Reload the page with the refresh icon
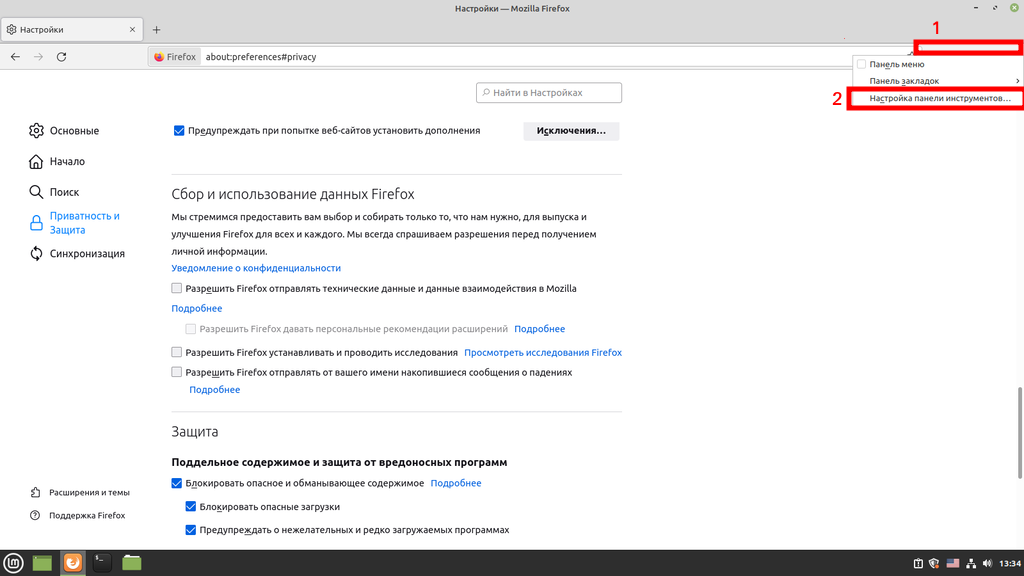1024x576 pixels. coord(62,57)
